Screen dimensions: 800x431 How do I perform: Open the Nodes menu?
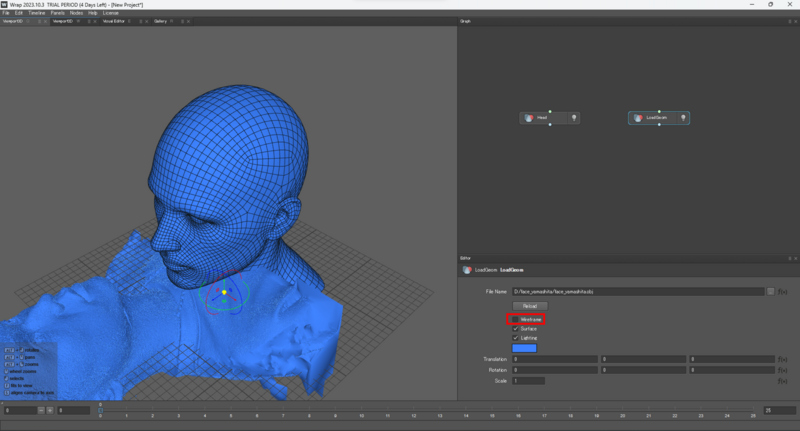[76, 13]
